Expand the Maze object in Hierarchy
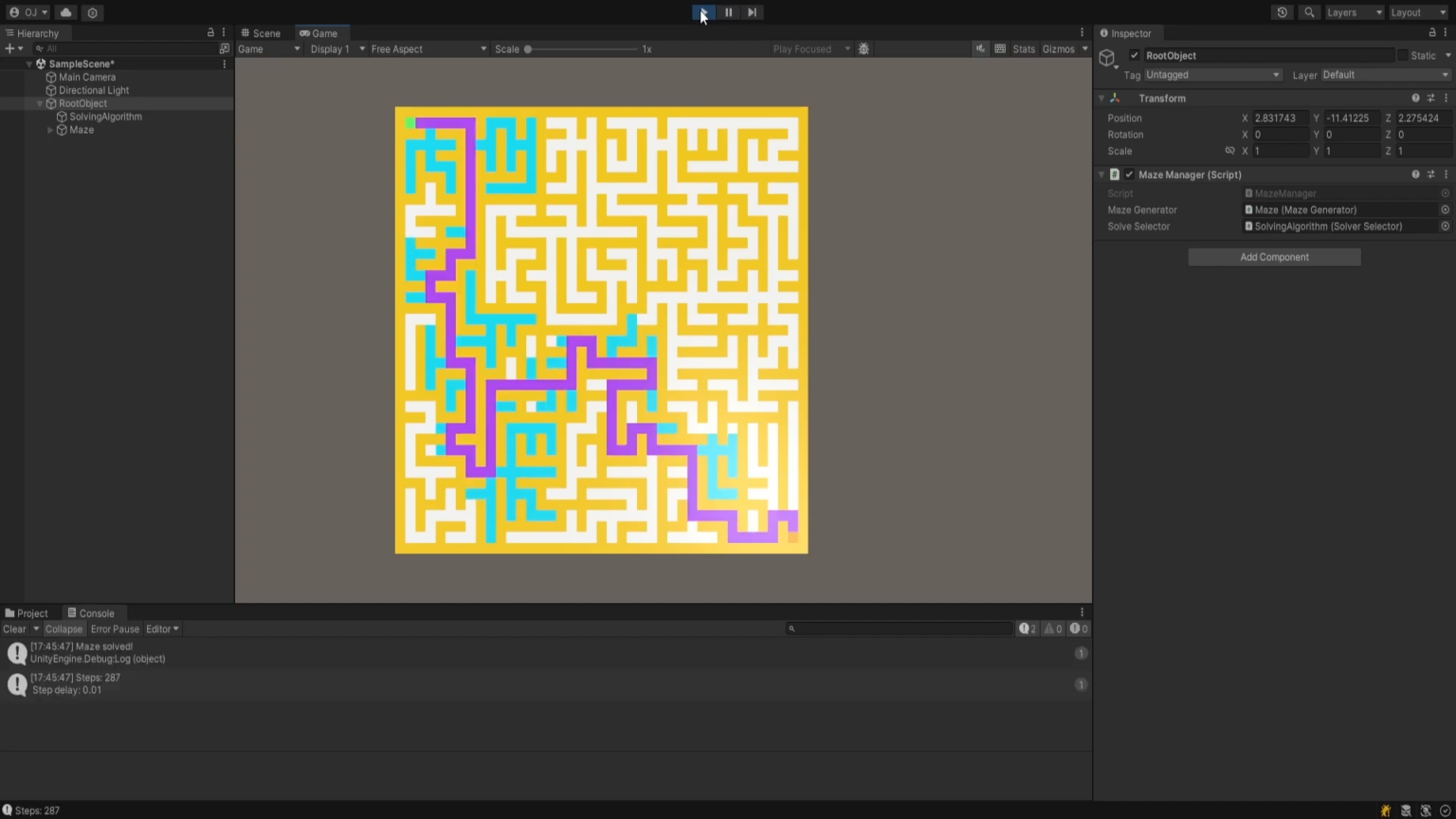The height and width of the screenshot is (819, 1456). (49, 130)
